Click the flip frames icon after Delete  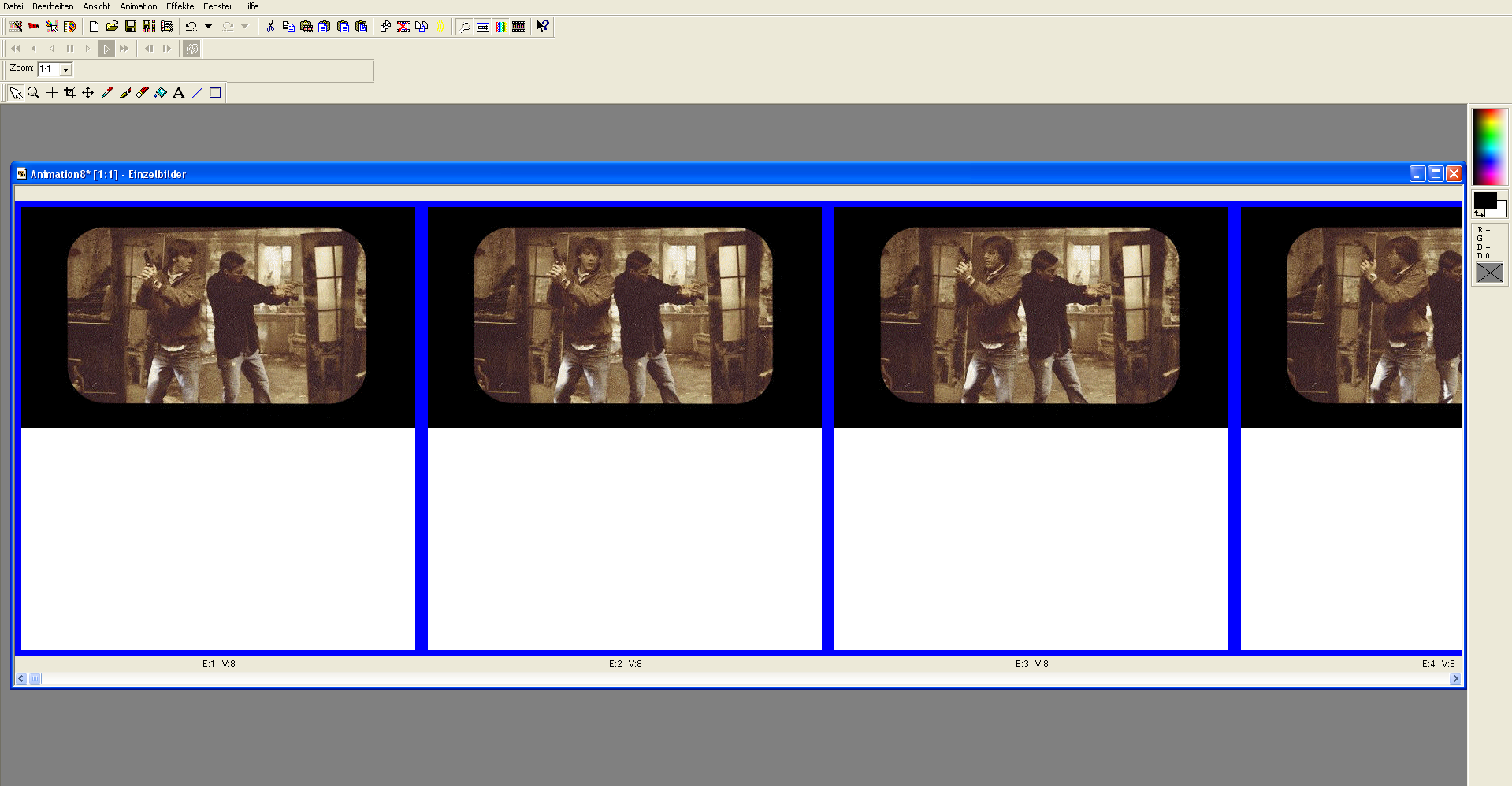click(x=422, y=26)
